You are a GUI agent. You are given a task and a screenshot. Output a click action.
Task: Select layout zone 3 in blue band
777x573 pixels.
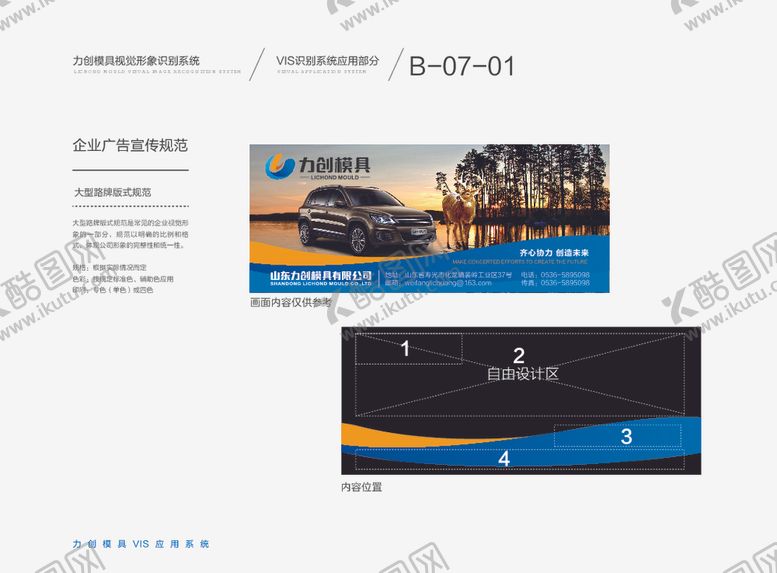click(x=617, y=436)
